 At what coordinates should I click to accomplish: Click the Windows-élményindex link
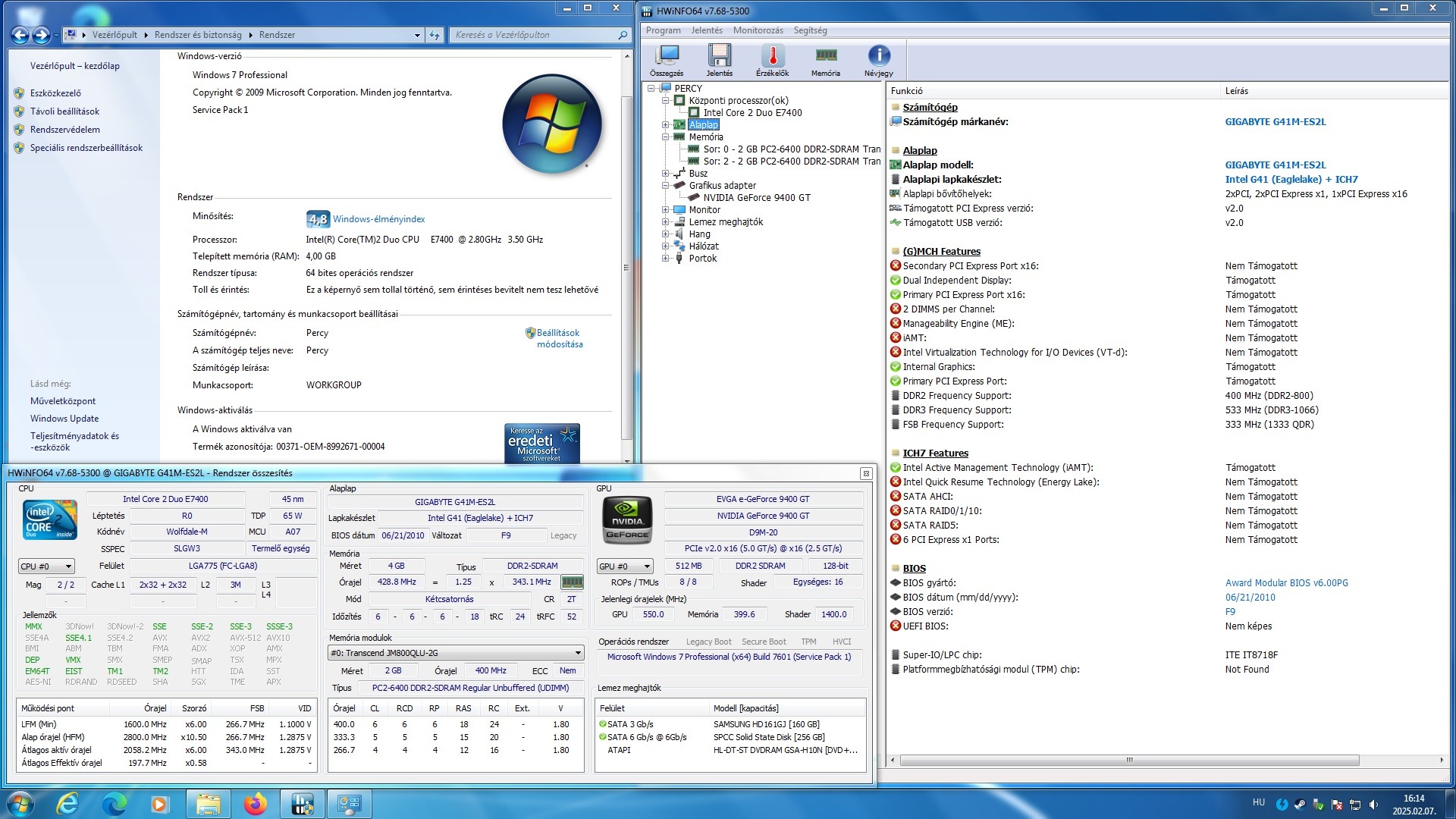point(378,219)
